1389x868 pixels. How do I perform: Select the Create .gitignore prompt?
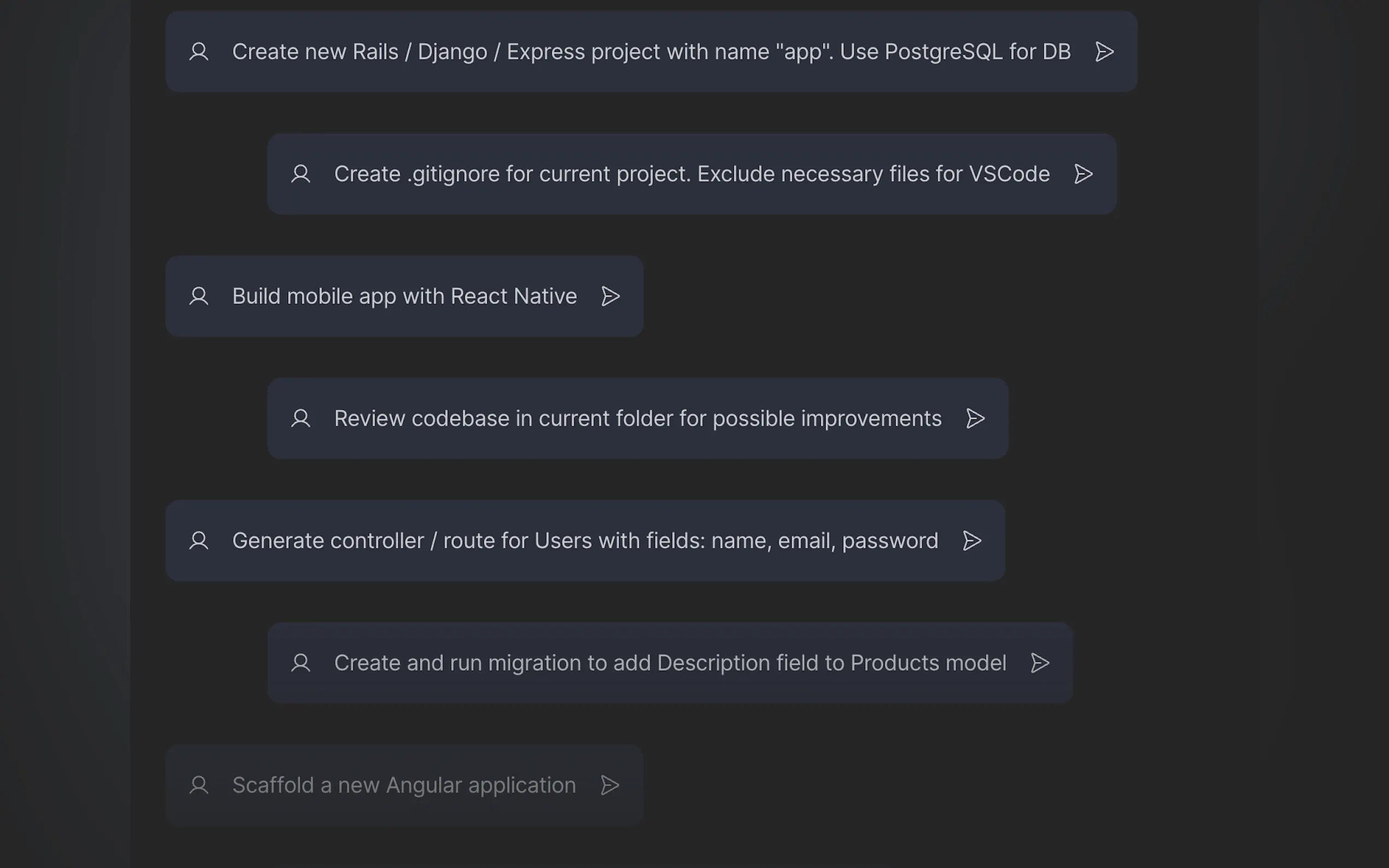(691, 174)
